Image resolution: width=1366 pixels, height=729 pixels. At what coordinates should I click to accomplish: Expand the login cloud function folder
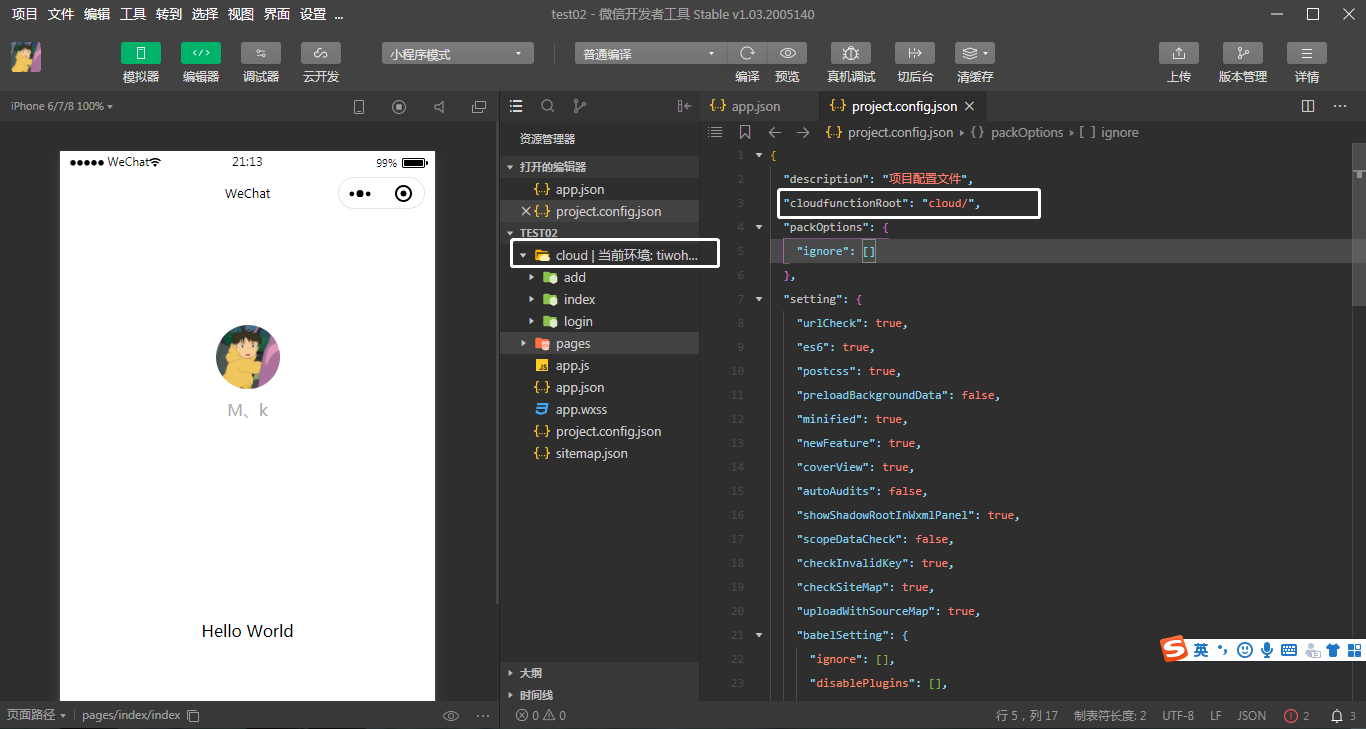click(532, 321)
